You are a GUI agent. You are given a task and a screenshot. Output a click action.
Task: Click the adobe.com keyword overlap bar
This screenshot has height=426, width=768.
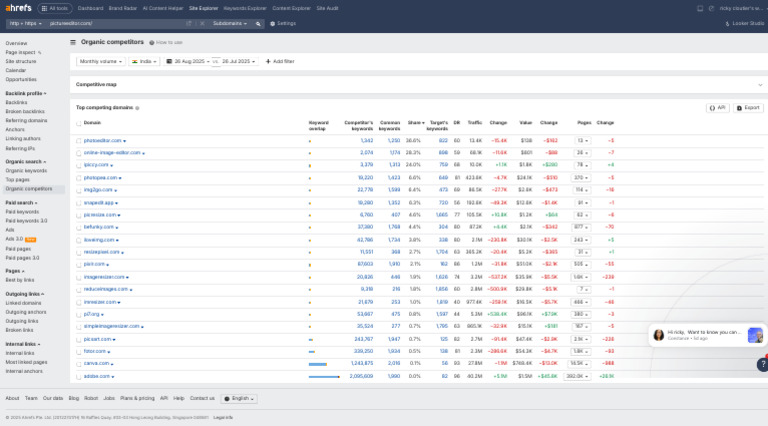tap(323, 376)
